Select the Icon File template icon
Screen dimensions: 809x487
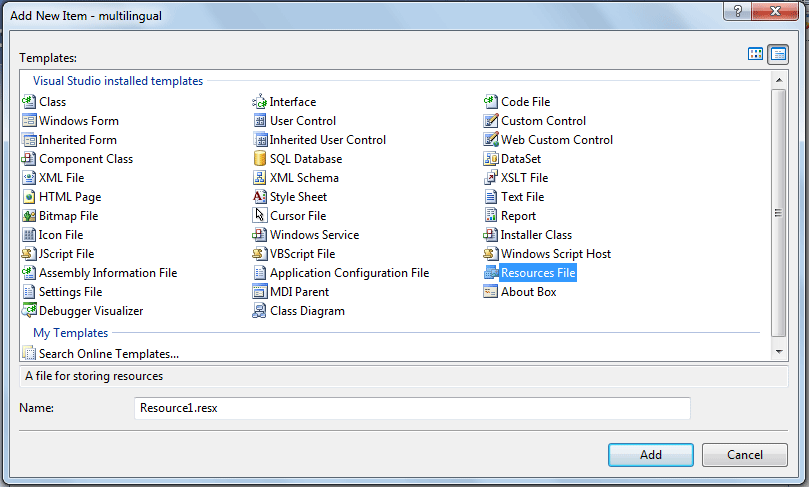coord(29,235)
